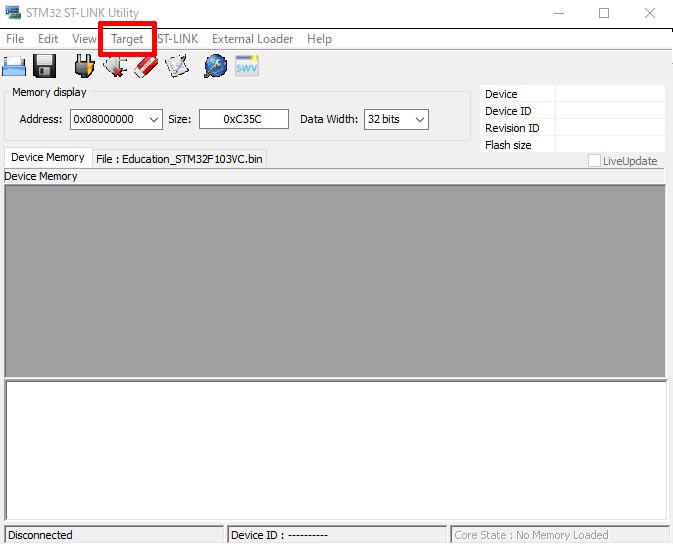Open the Target menu
The image size is (673, 544).
127,39
